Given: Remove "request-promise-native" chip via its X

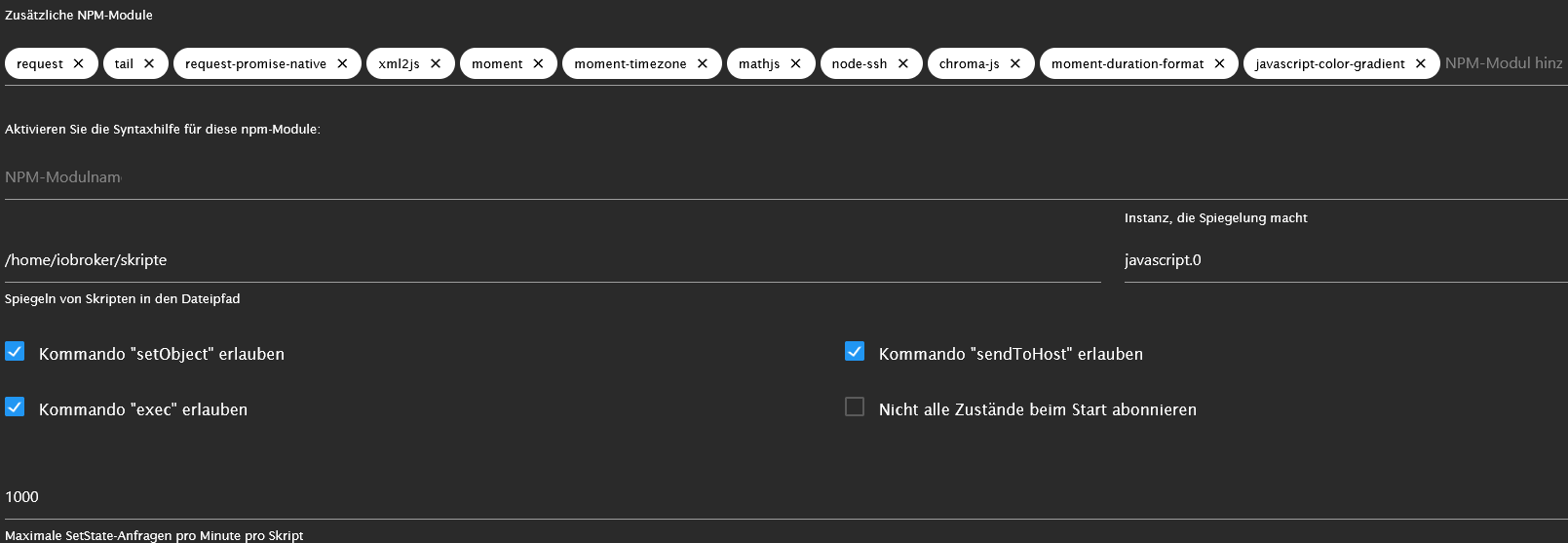Looking at the screenshot, I should click(x=342, y=63).
